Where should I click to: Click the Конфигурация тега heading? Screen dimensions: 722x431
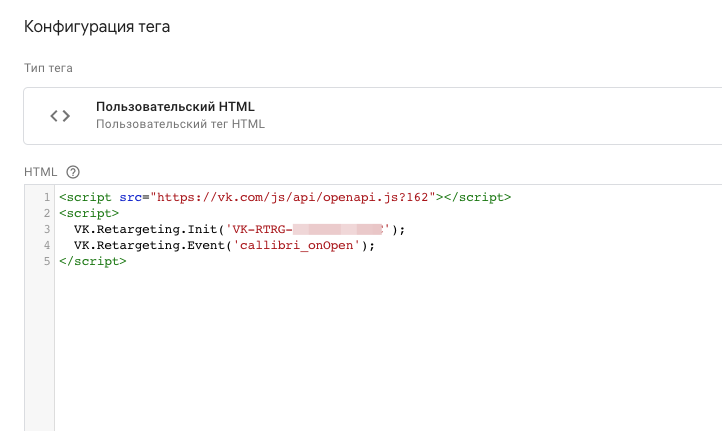click(97, 27)
